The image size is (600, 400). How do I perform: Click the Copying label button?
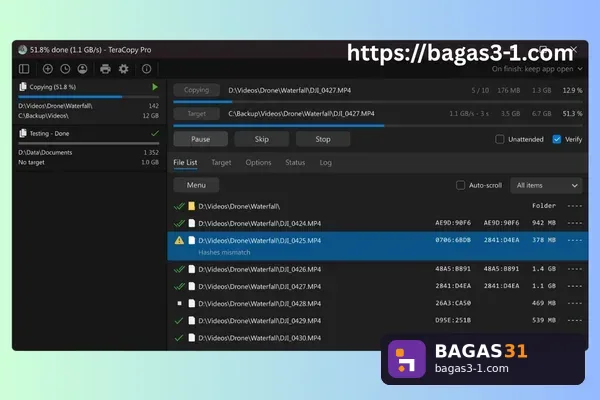pos(196,90)
